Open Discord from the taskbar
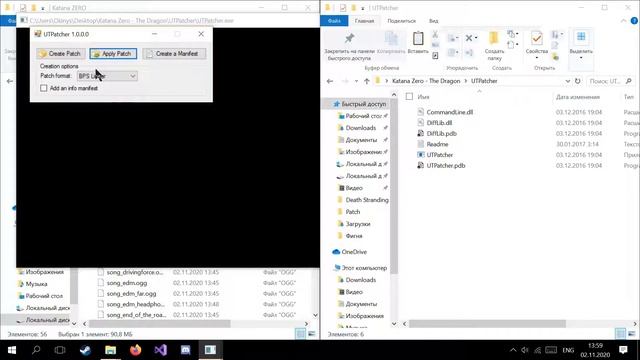 point(185,350)
